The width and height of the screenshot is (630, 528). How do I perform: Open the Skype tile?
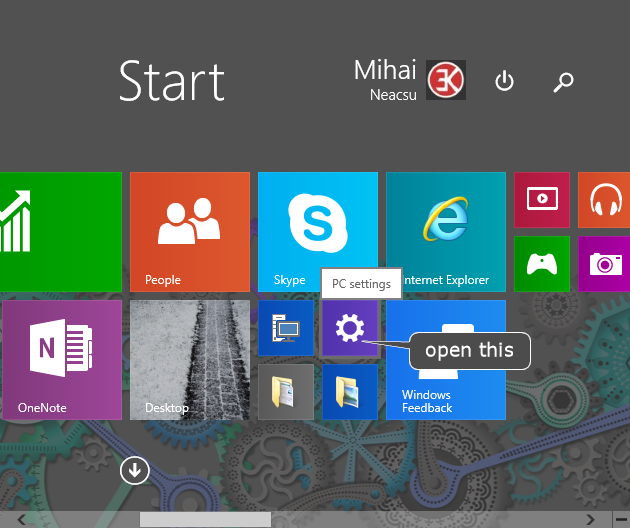pyautogui.click(x=318, y=232)
